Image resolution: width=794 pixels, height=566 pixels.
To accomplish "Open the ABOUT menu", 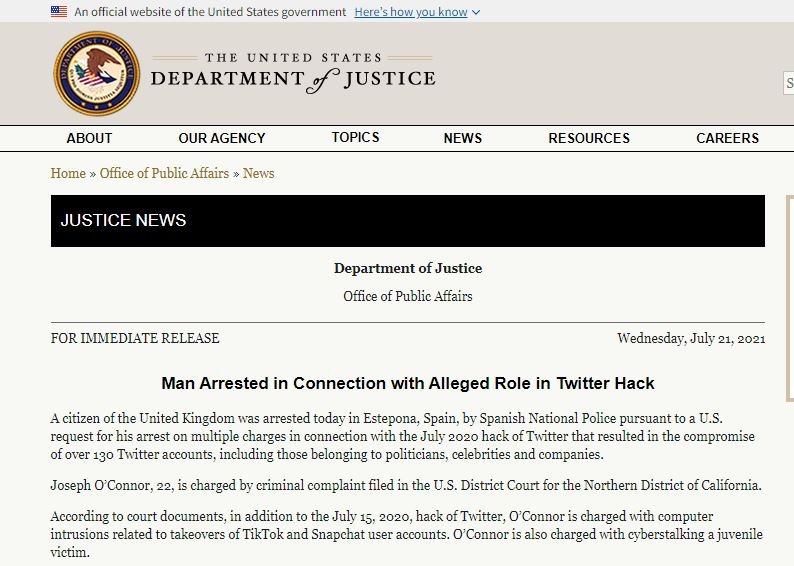I will (x=89, y=138).
